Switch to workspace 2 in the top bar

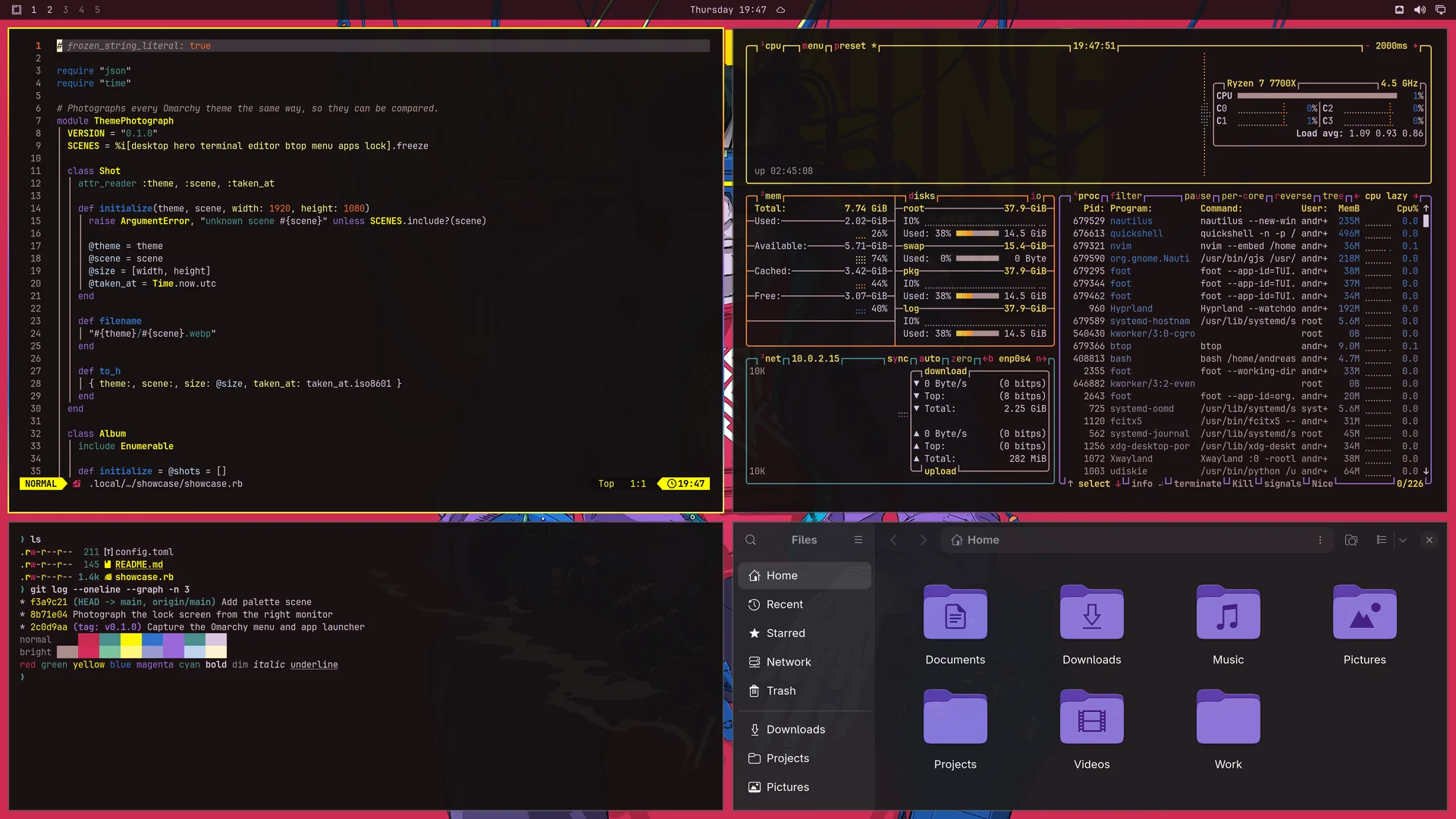[x=49, y=10]
